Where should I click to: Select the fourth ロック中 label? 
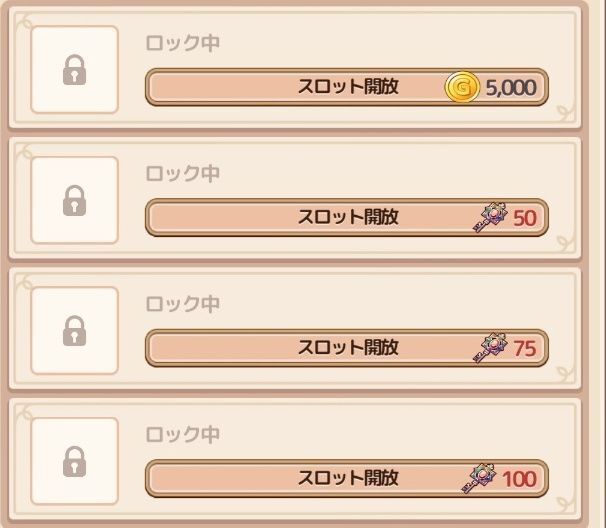coord(182,434)
